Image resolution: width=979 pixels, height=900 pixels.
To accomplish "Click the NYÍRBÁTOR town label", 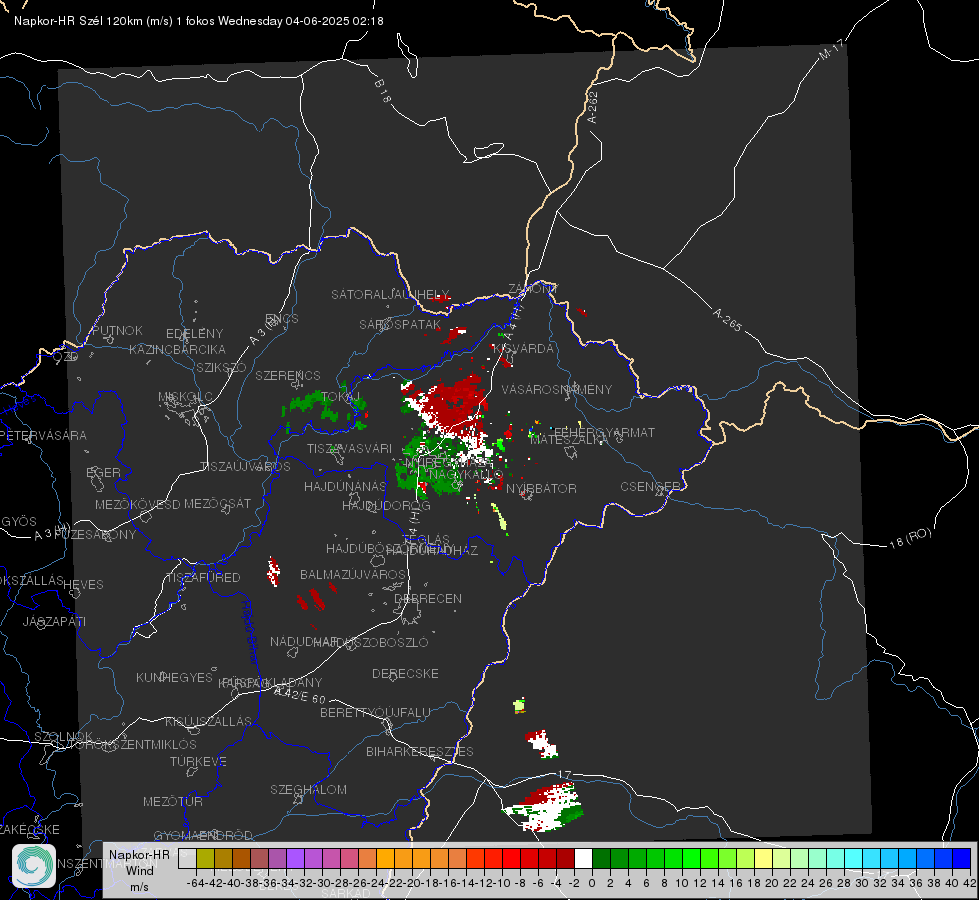I will click(x=541, y=488).
